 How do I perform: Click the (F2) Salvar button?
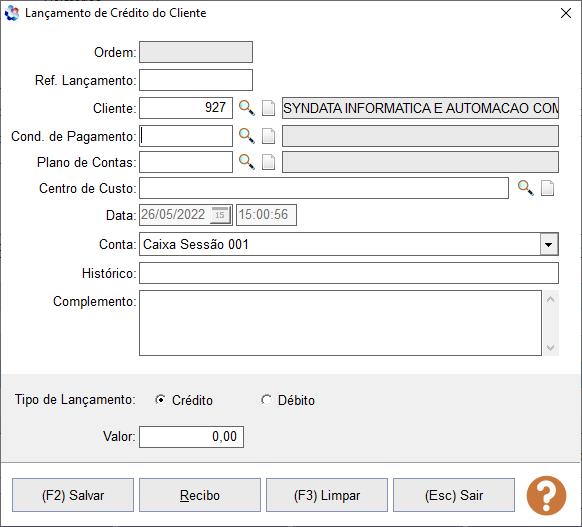(x=73, y=495)
